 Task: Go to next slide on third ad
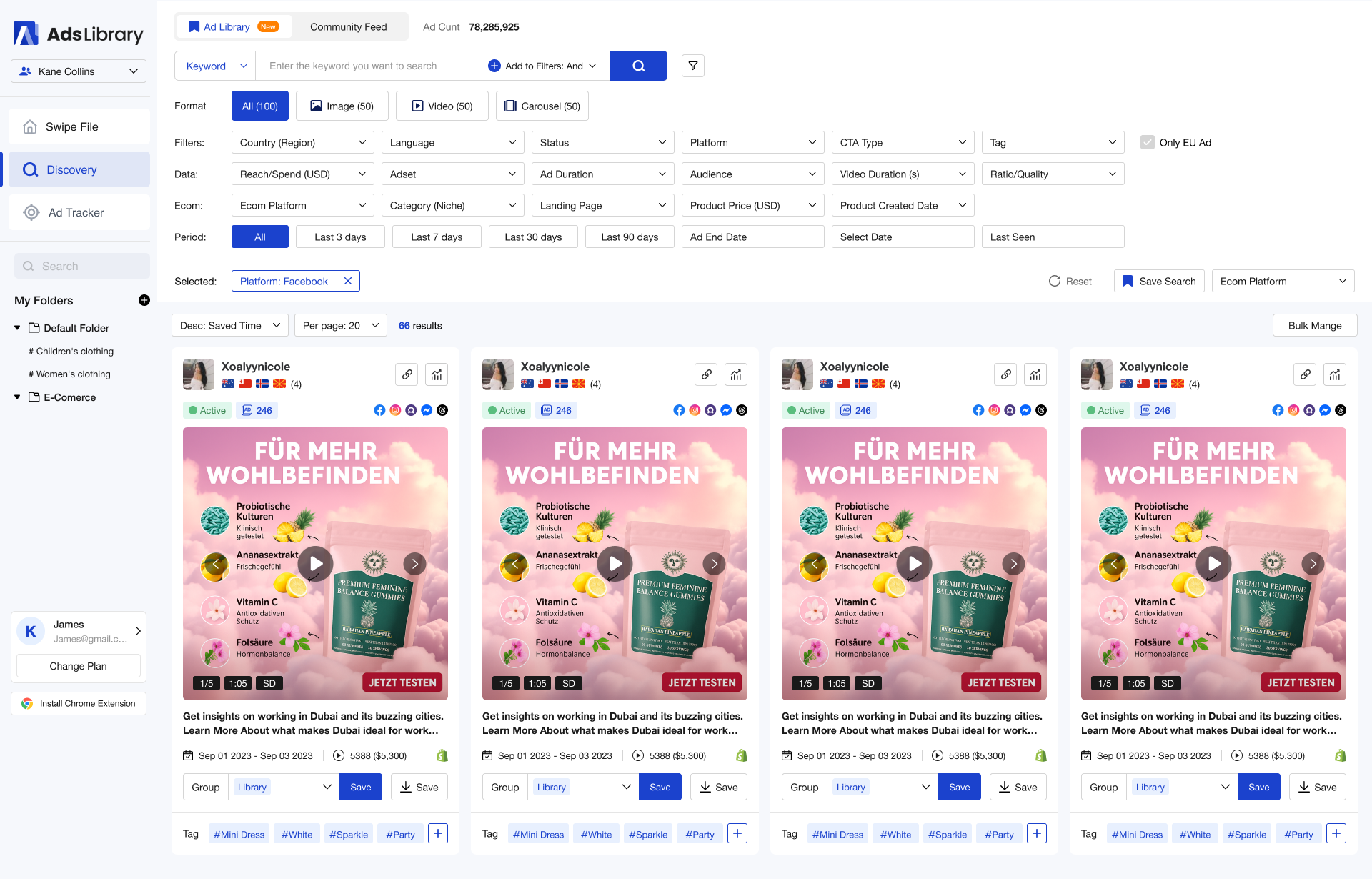point(1013,564)
